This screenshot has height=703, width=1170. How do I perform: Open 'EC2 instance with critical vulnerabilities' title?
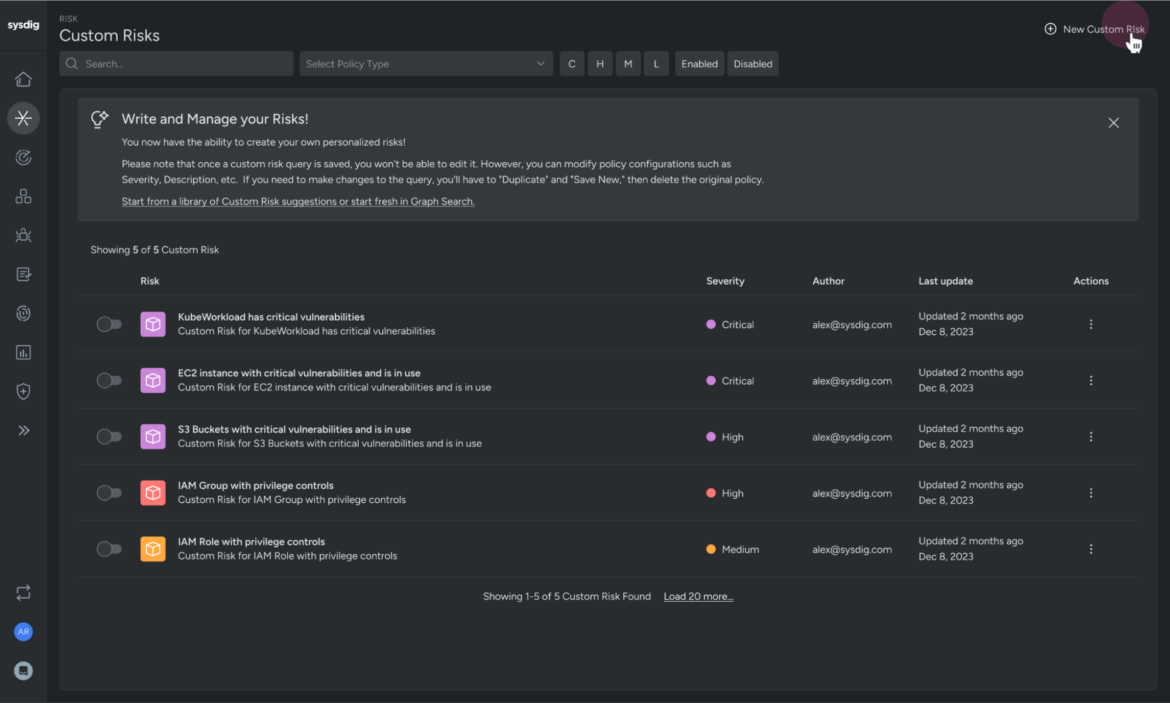point(299,373)
